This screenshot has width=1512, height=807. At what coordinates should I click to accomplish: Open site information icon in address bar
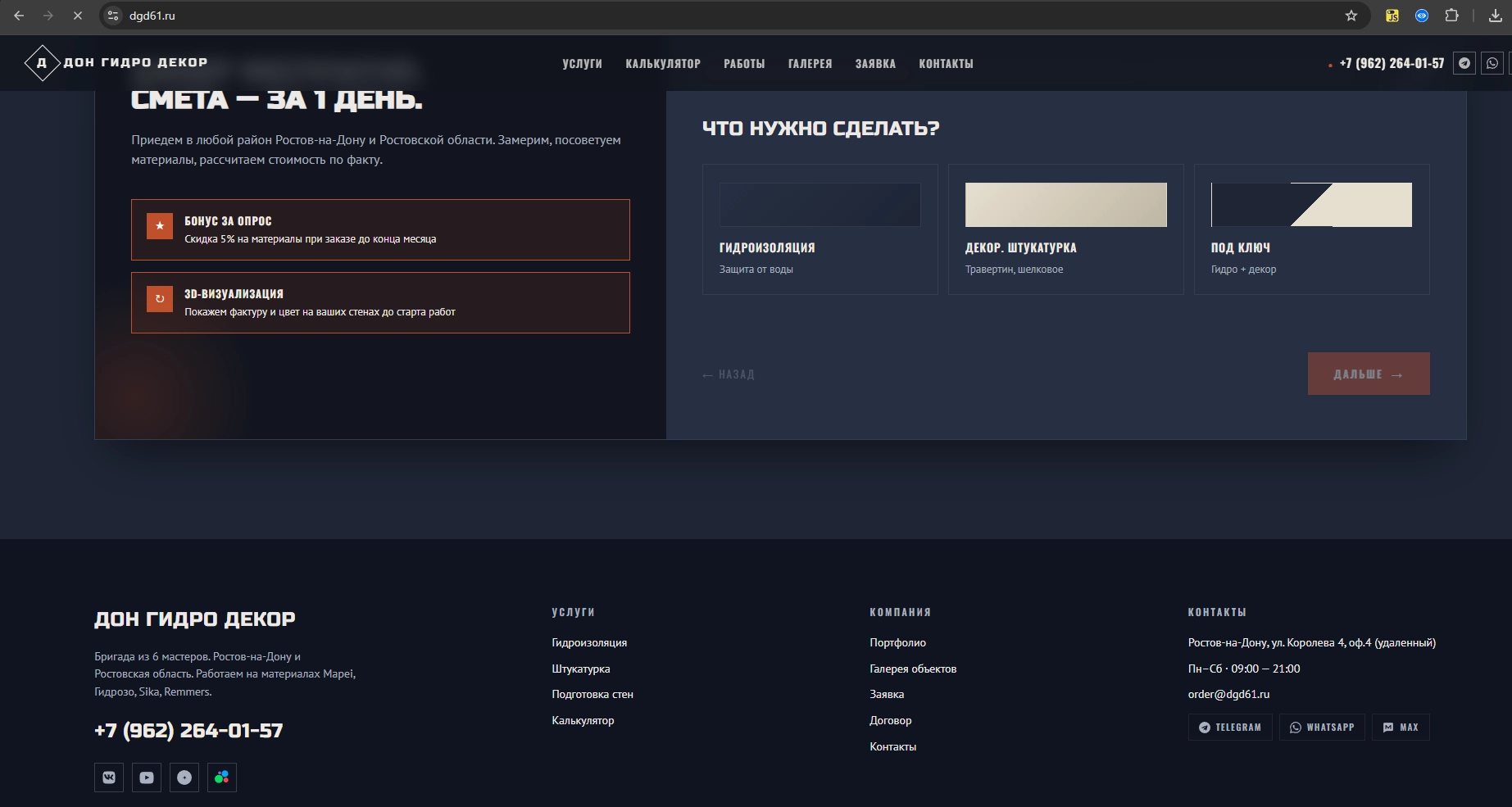click(x=114, y=16)
